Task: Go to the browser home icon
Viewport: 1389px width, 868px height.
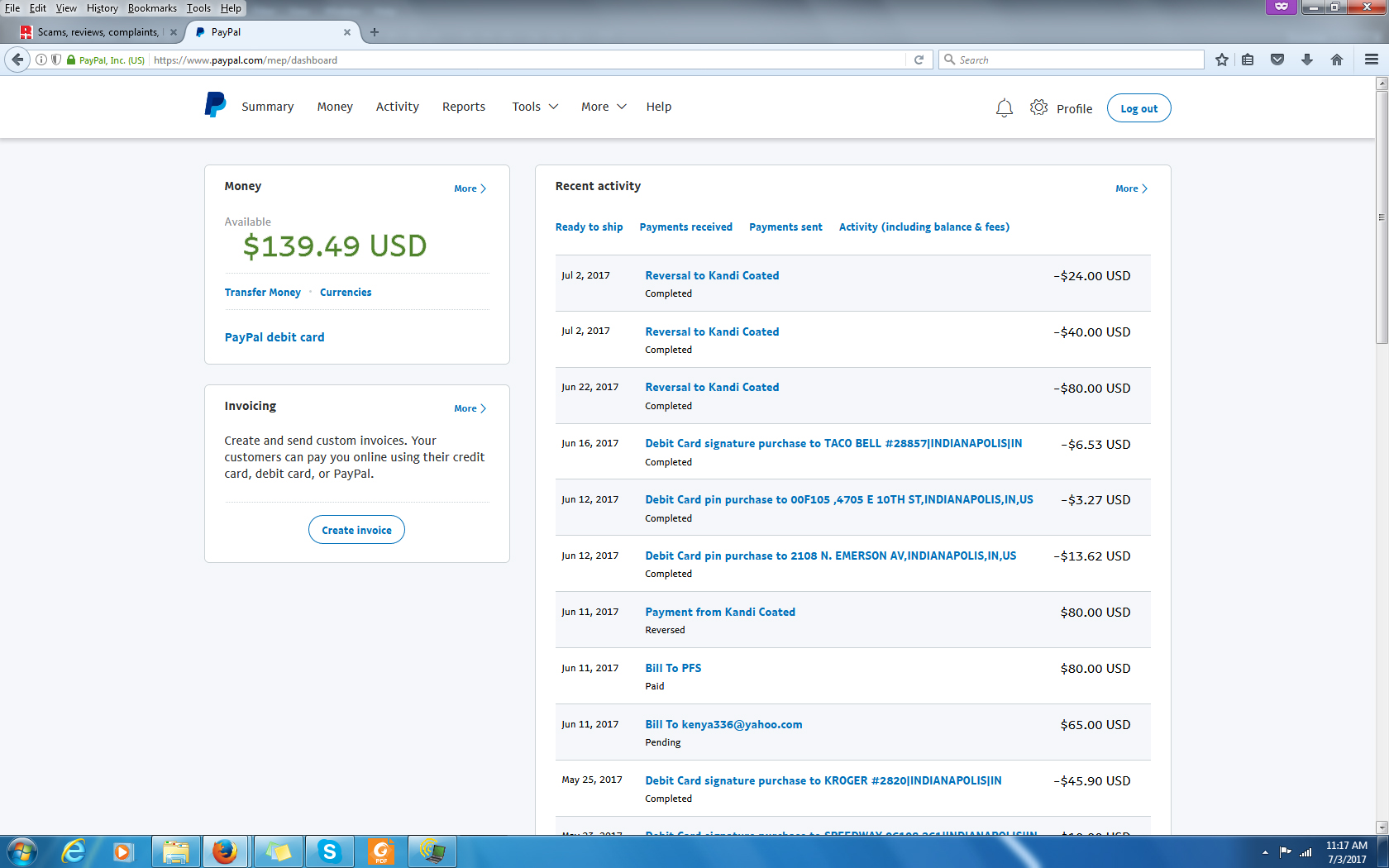Action: click(1337, 60)
